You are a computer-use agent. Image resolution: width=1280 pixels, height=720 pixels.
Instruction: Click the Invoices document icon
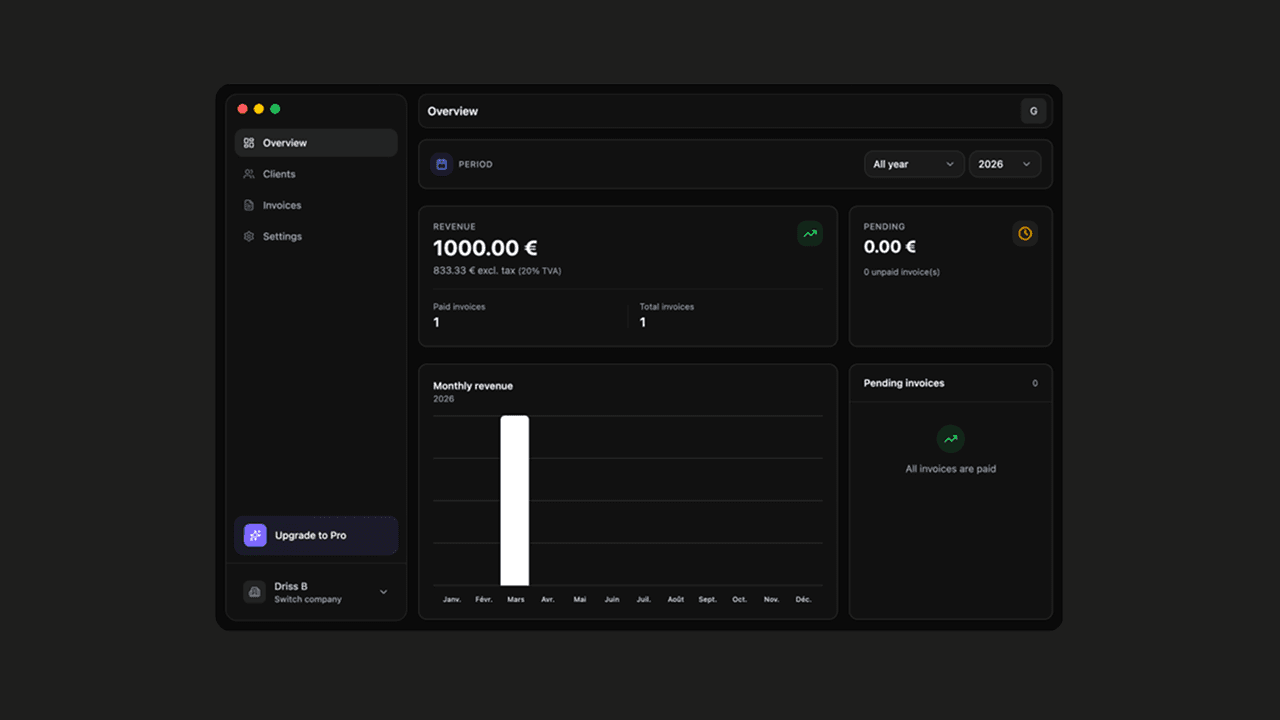tap(249, 205)
